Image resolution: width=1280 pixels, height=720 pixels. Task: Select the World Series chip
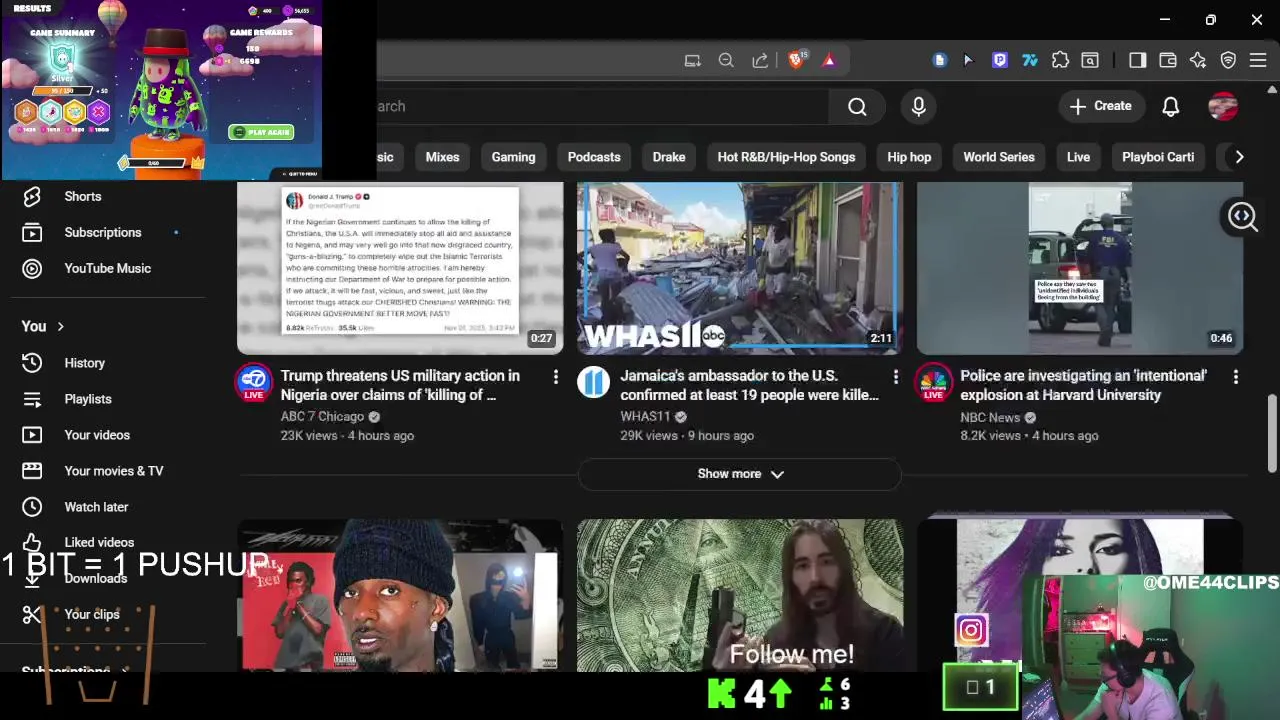pos(999,157)
